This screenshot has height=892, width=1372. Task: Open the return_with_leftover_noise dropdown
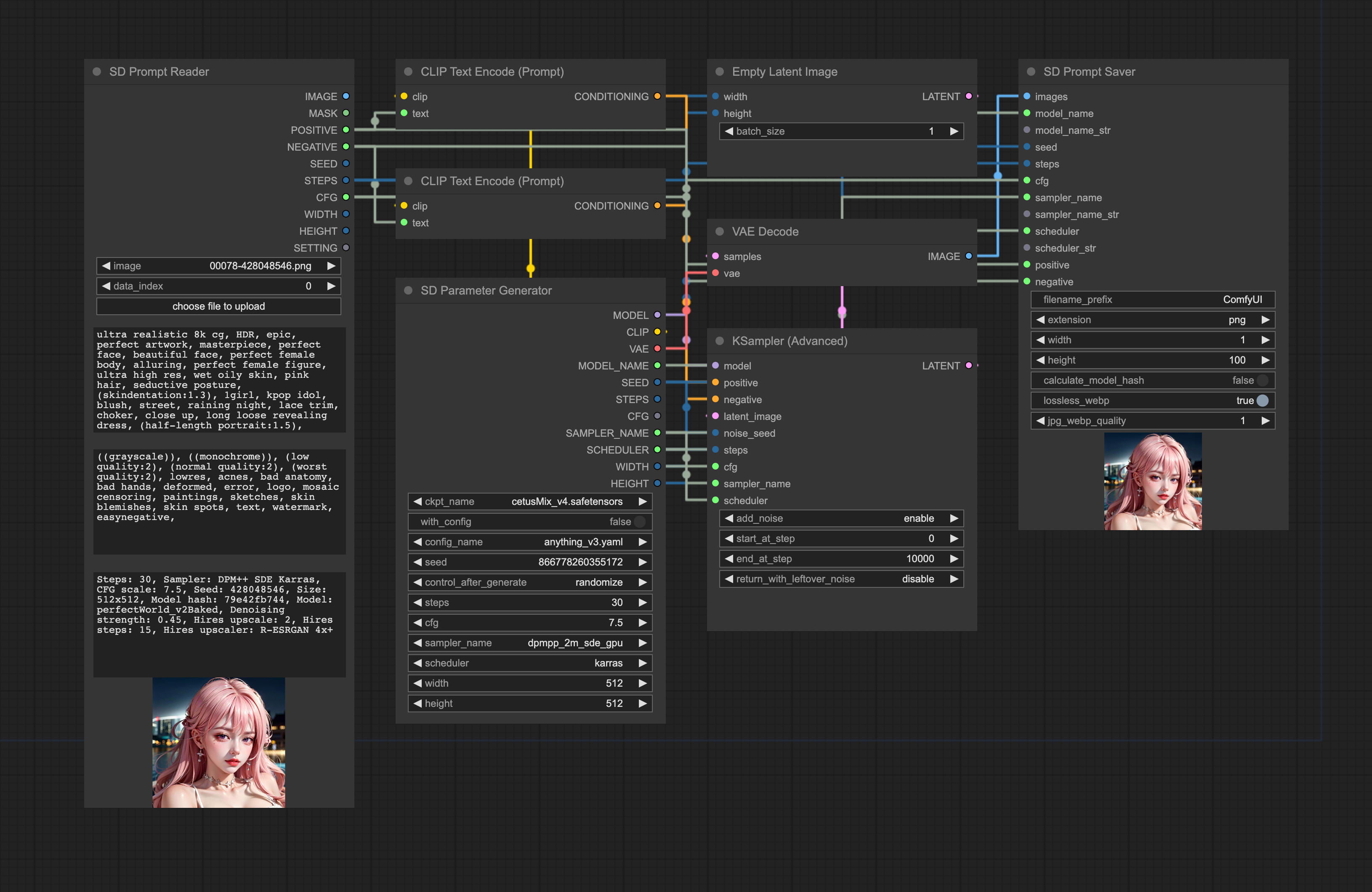tap(841, 579)
